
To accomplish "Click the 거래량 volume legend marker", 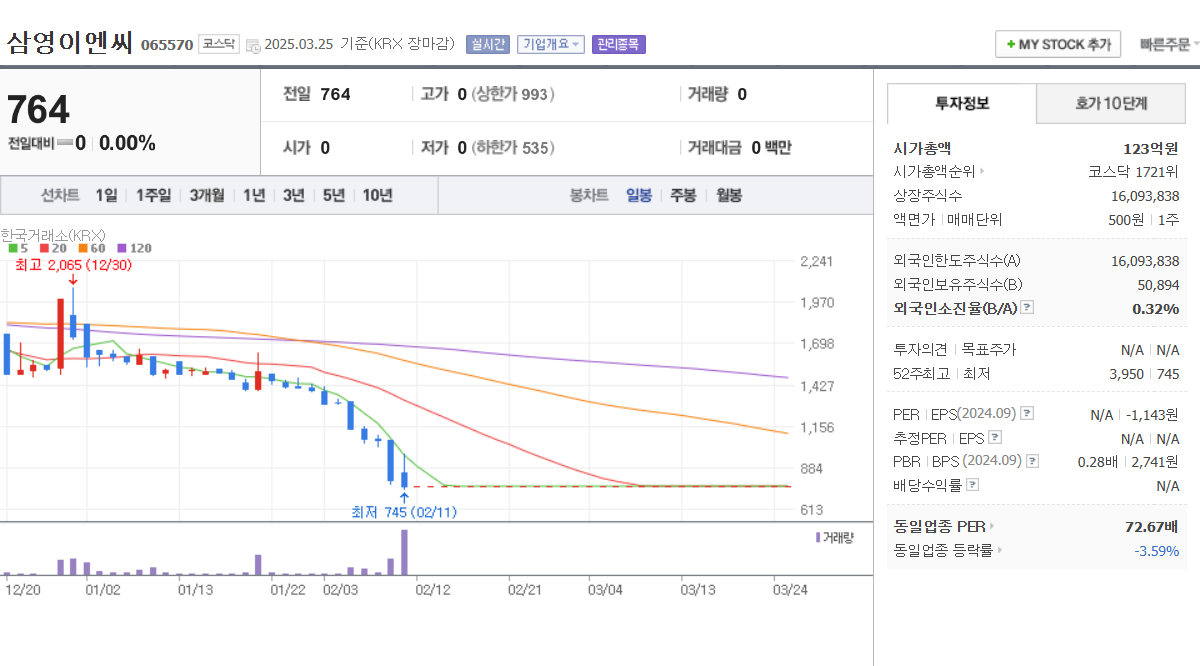I will tap(818, 538).
